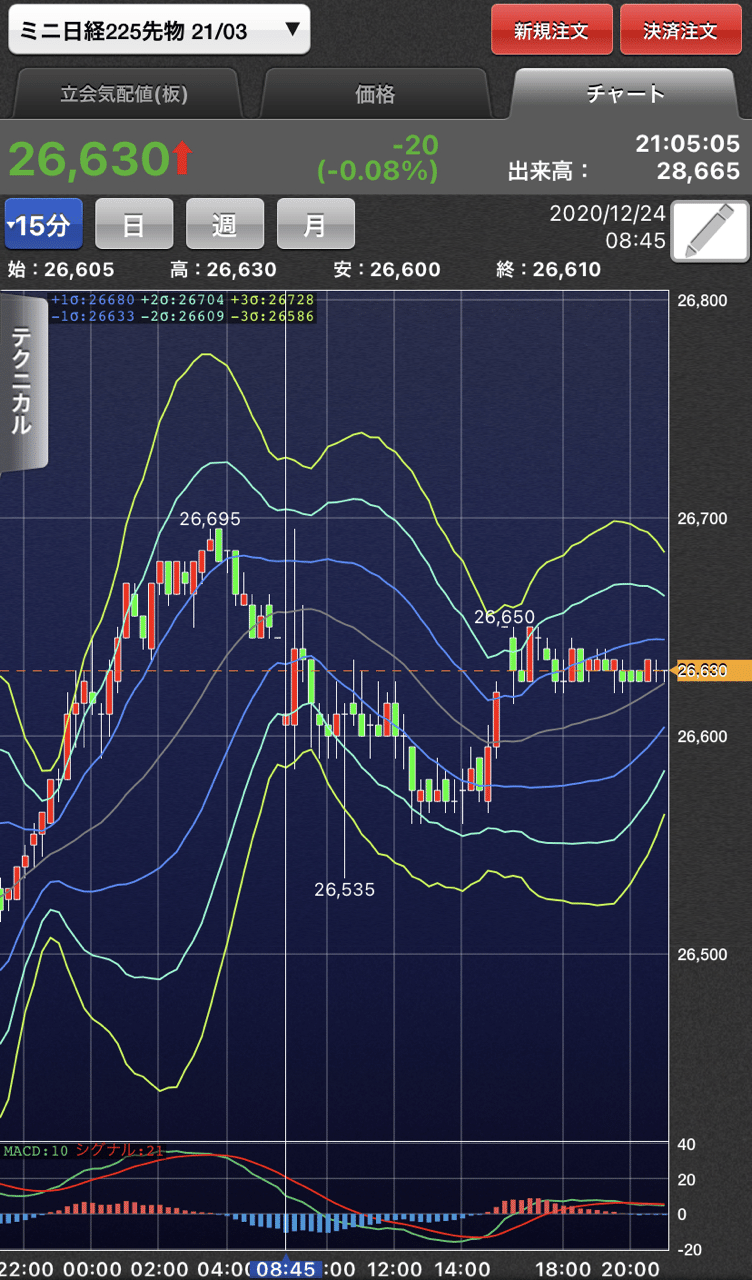Click the 26,650 peak price label
Viewport: 752px width, 1280px height.
(505, 617)
